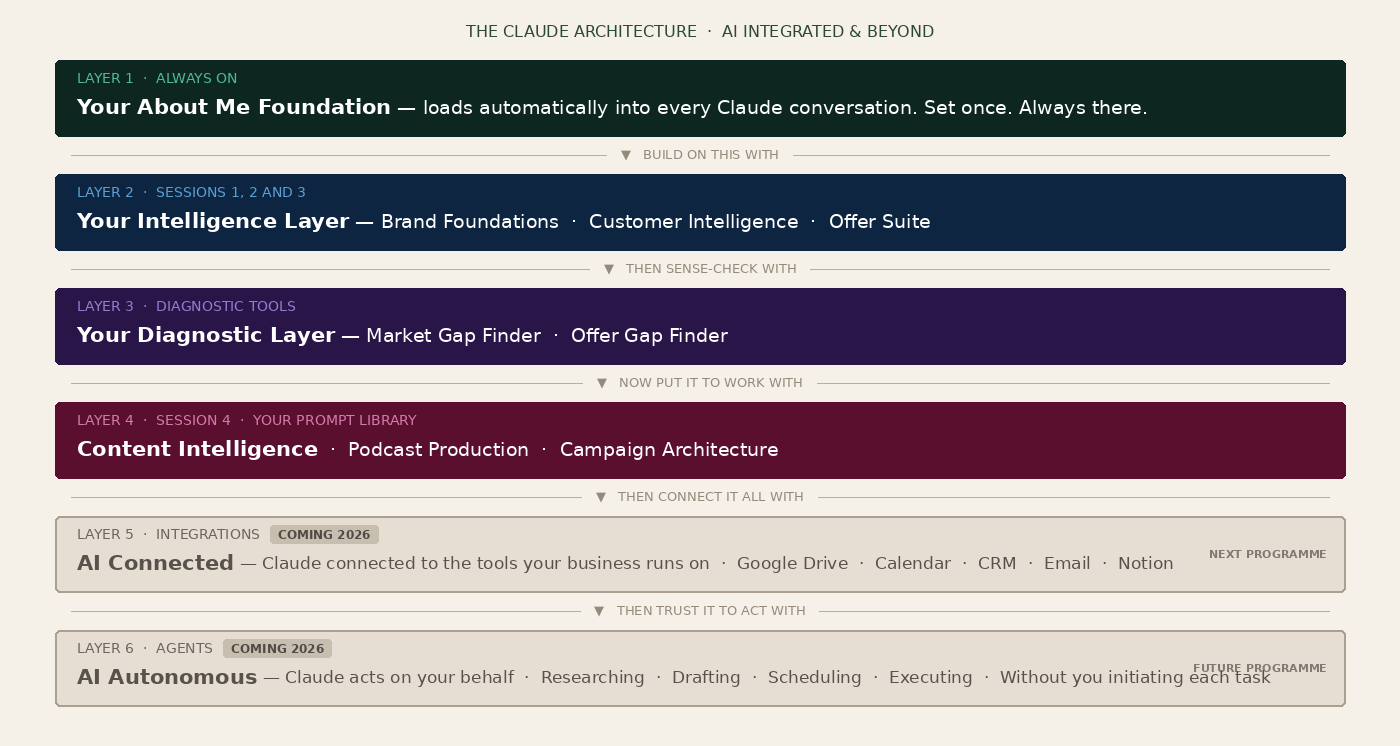The width and height of the screenshot is (1400, 746).
Task: Click the title "THE CLAUDE ARCHITECTURE"
Action: point(581,32)
